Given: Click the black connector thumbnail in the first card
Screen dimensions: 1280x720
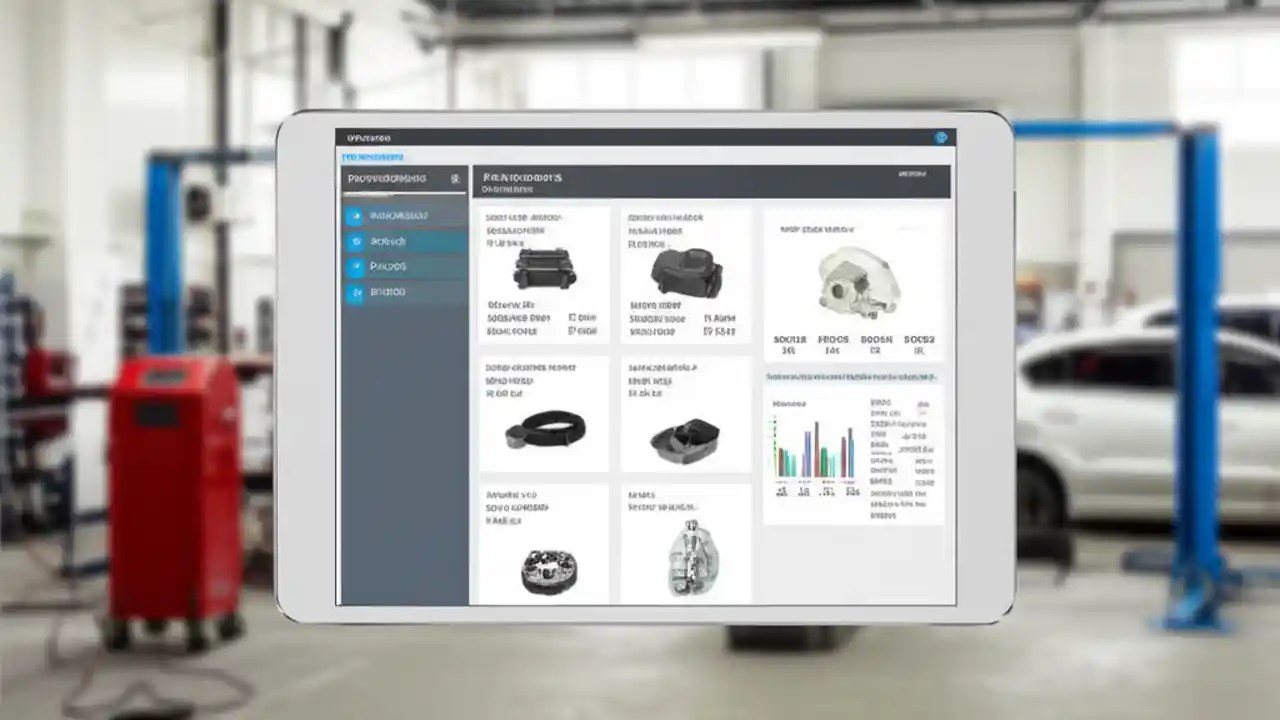Looking at the screenshot, I should click(x=543, y=270).
